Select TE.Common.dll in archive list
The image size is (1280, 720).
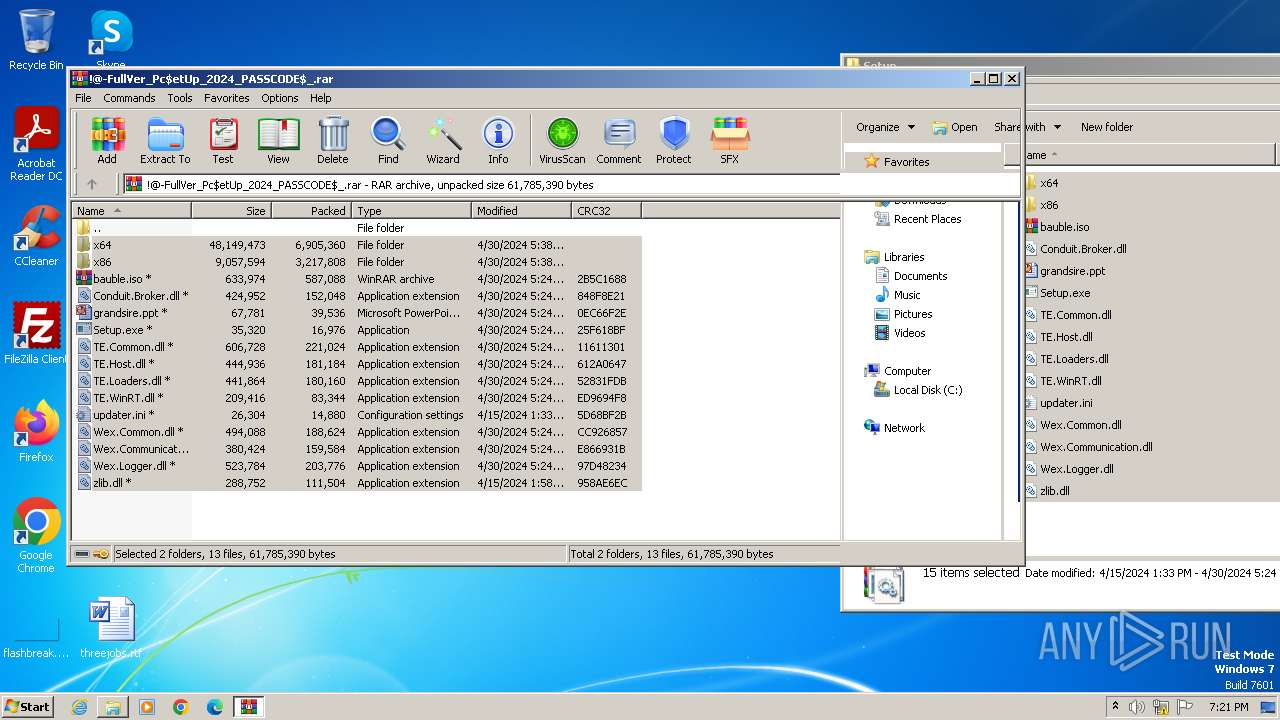pos(358,347)
